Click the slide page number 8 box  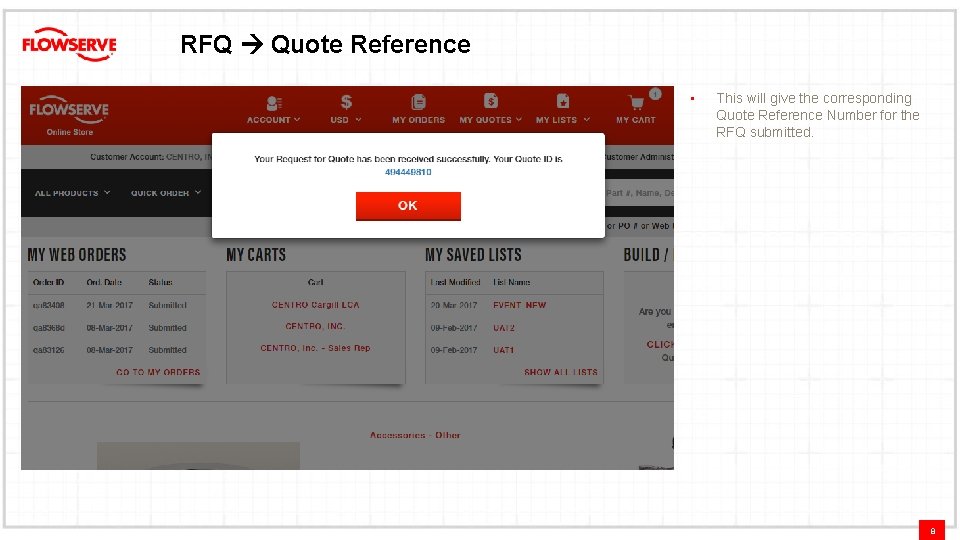932,530
